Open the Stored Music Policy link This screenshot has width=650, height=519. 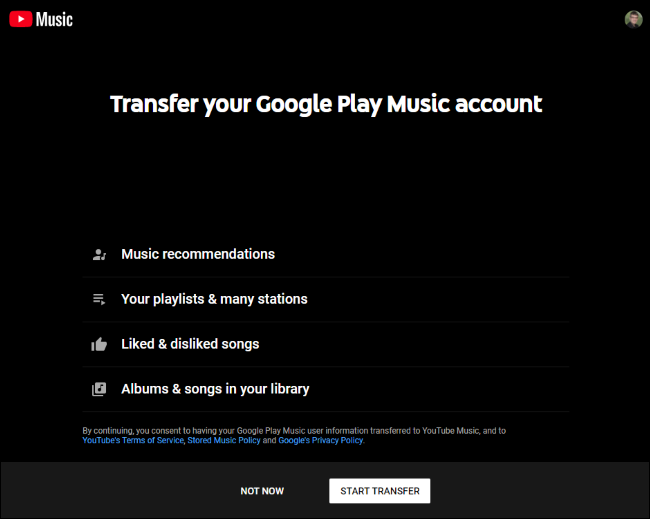tap(224, 440)
